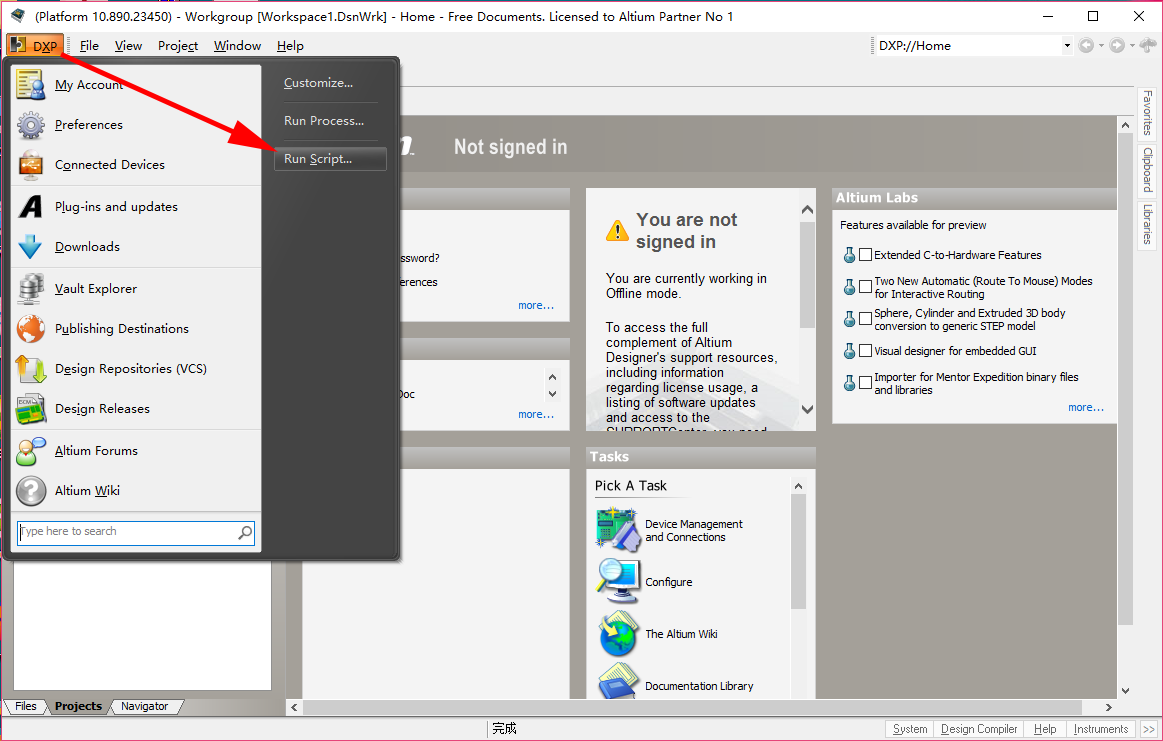Open the View menu

(128, 45)
